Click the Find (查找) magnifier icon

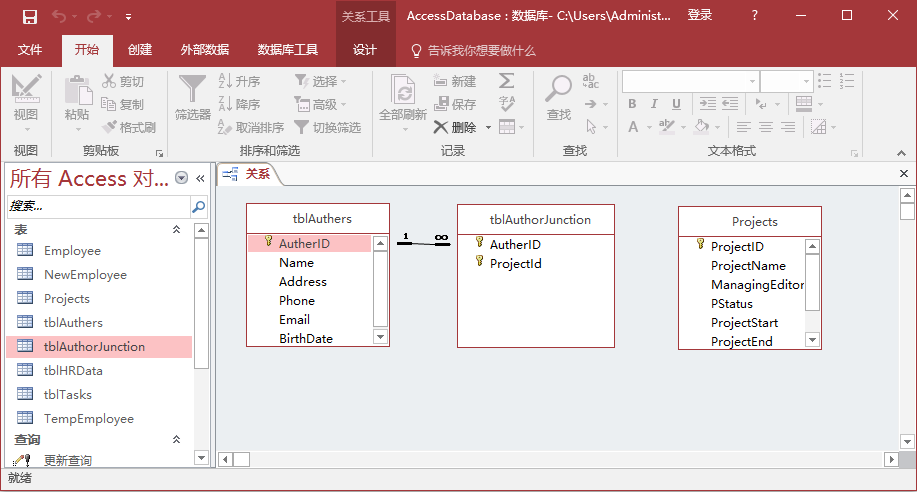pos(558,90)
